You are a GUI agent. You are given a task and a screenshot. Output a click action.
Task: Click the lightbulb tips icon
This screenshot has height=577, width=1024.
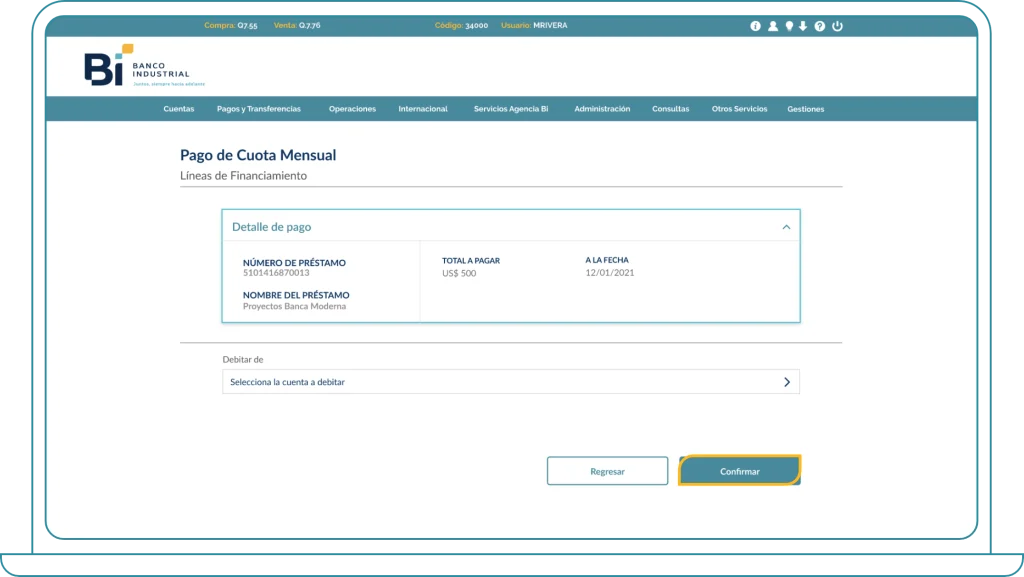[x=789, y=26]
